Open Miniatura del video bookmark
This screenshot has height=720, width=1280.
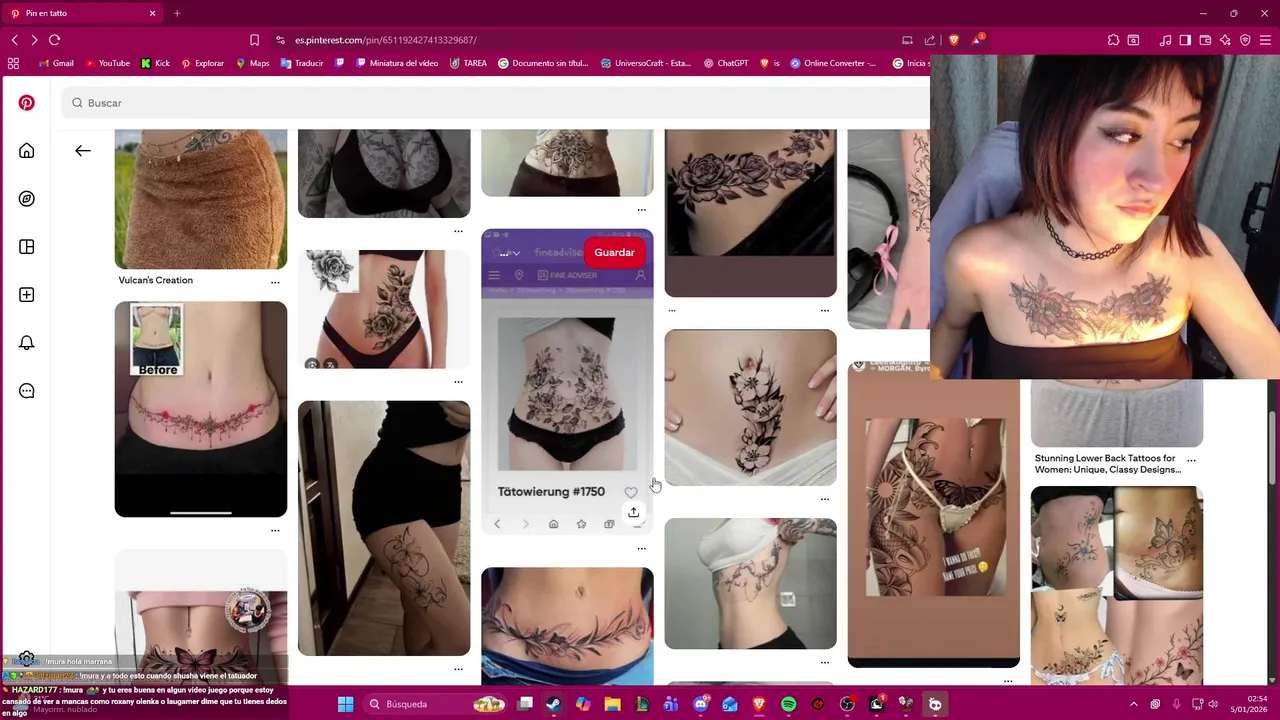pos(397,63)
